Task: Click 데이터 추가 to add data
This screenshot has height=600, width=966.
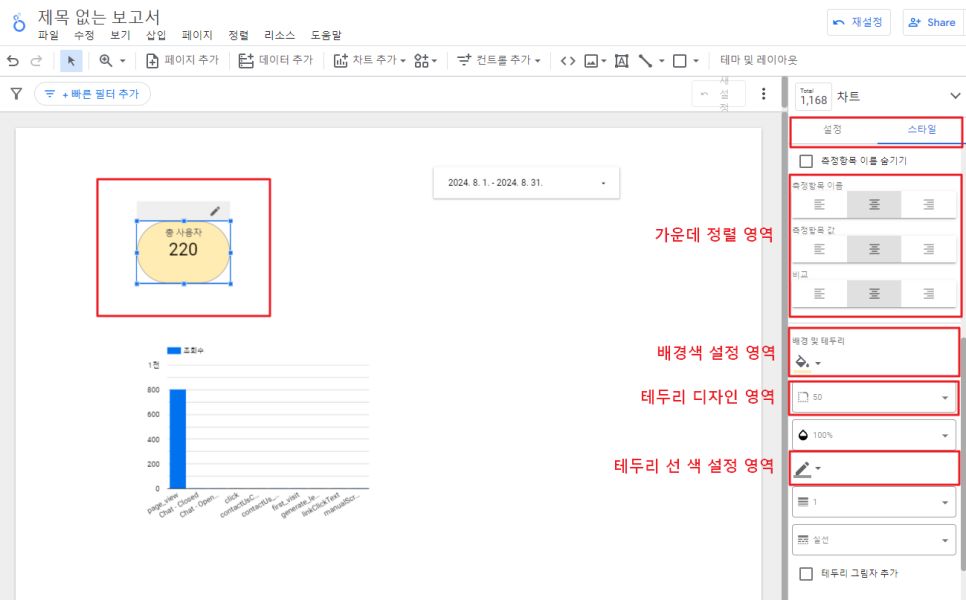Action: [x=276, y=60]
